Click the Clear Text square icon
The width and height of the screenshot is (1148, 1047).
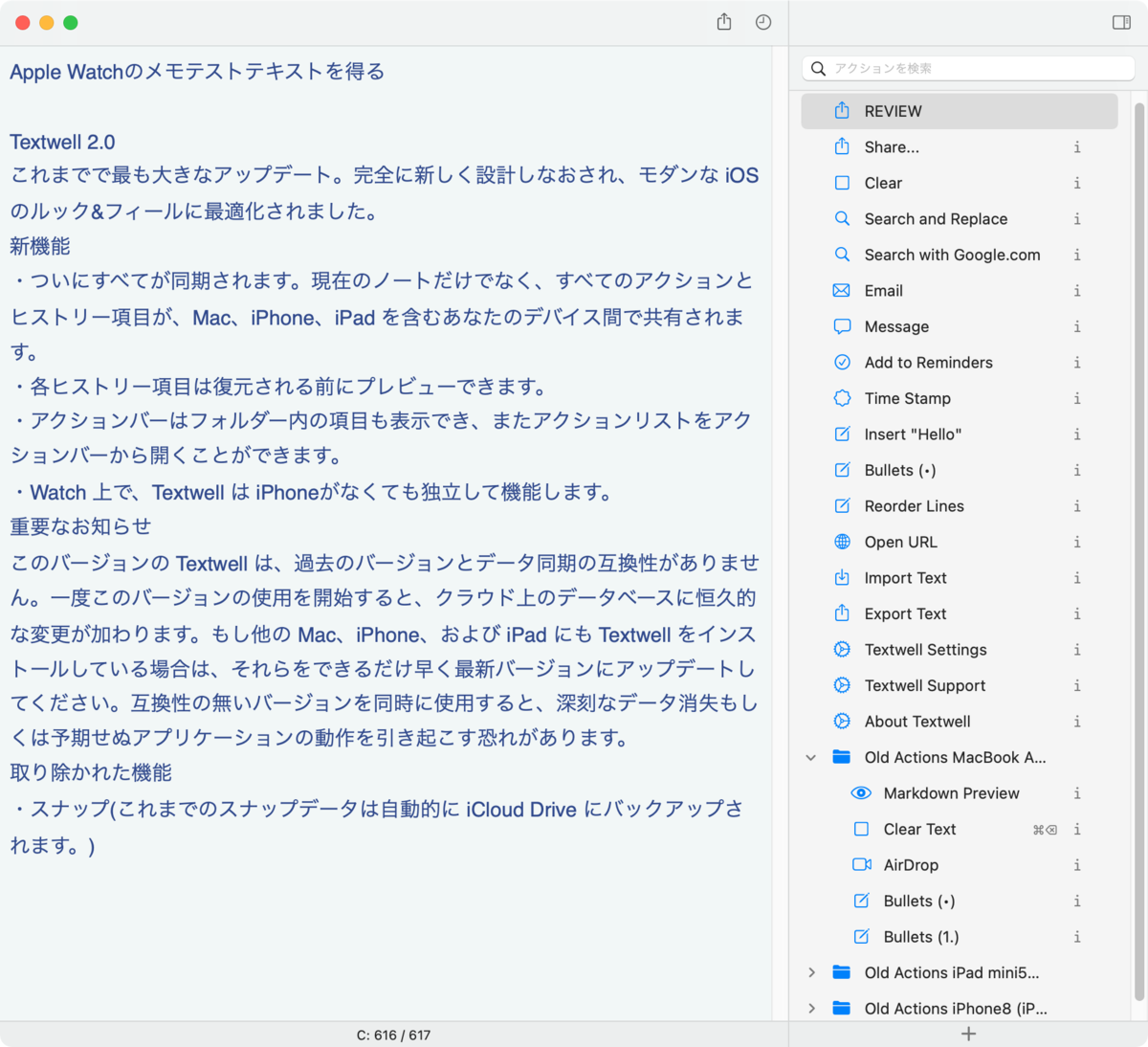pos(861,829)
